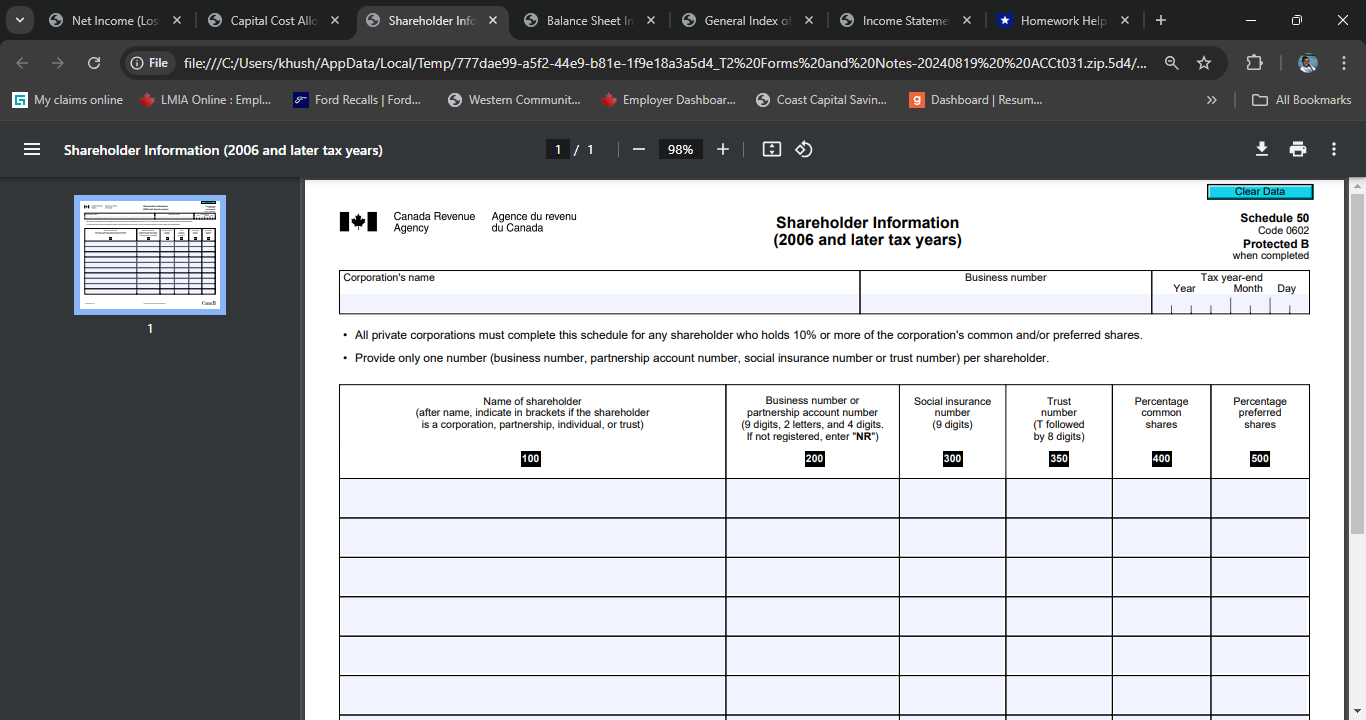
Task: Click the Corporation's name field
Action: coord(599,303)
